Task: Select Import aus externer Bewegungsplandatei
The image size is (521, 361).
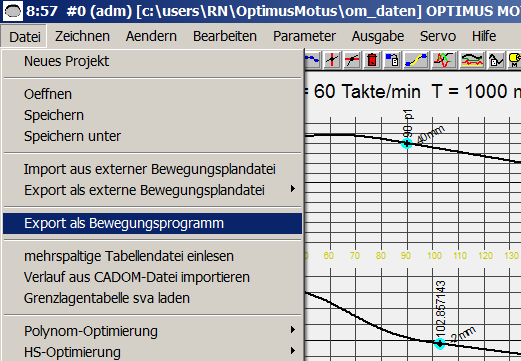Action: [152, 169]
